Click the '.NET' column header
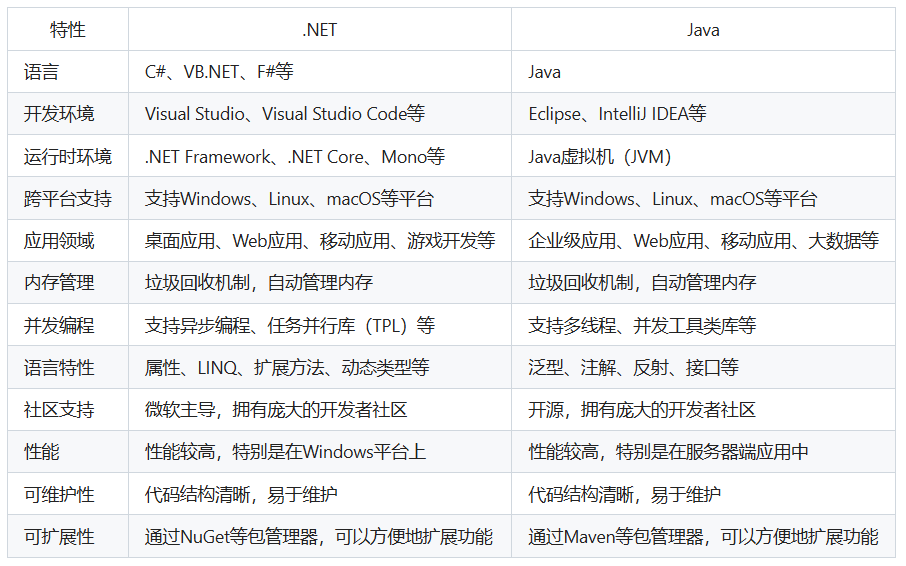The height and width of the screenshot is (566, 906). pyautogui.click(x=320, y=29)
